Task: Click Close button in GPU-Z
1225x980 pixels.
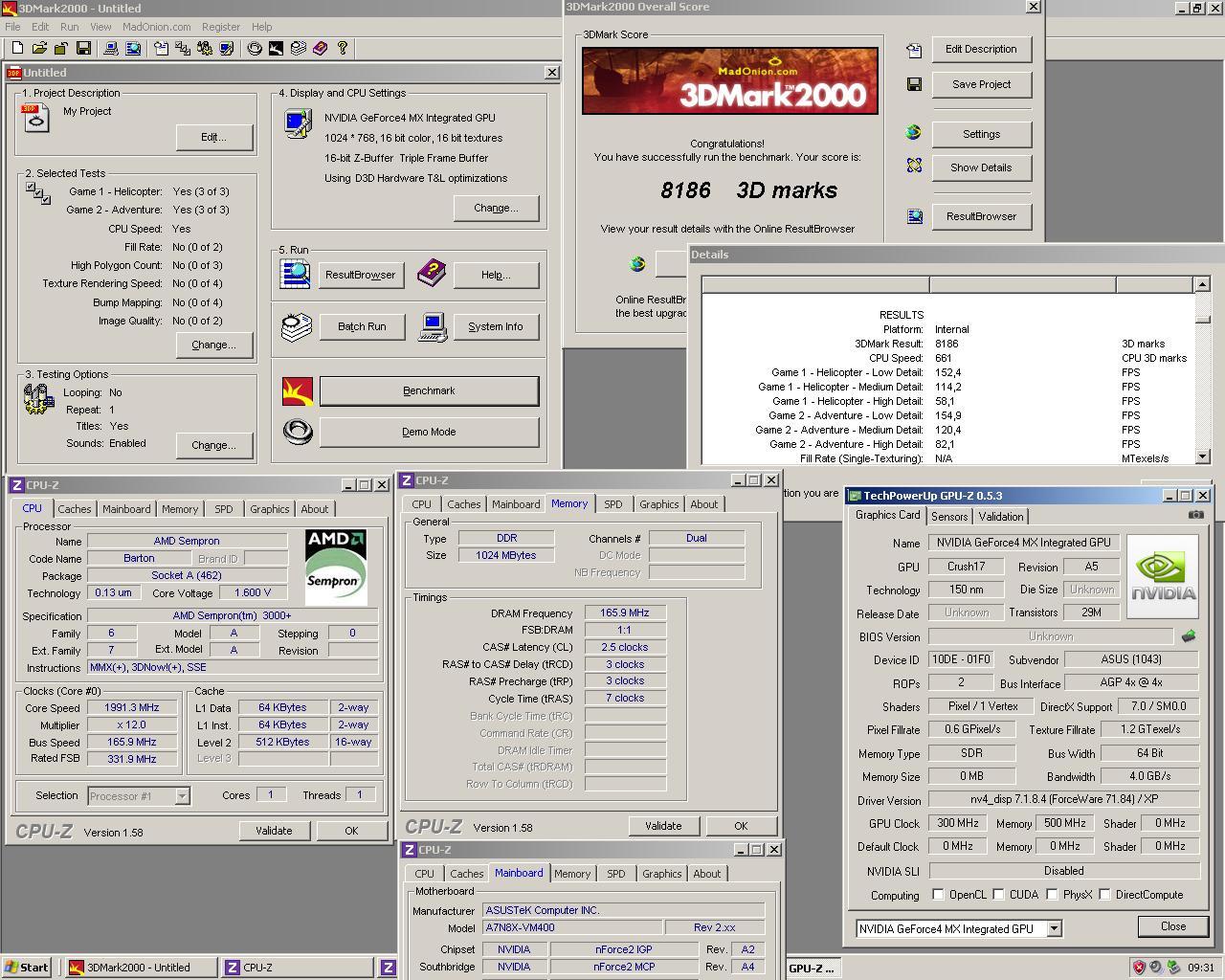Action: pyautogui.click(x=1173, y=926)
